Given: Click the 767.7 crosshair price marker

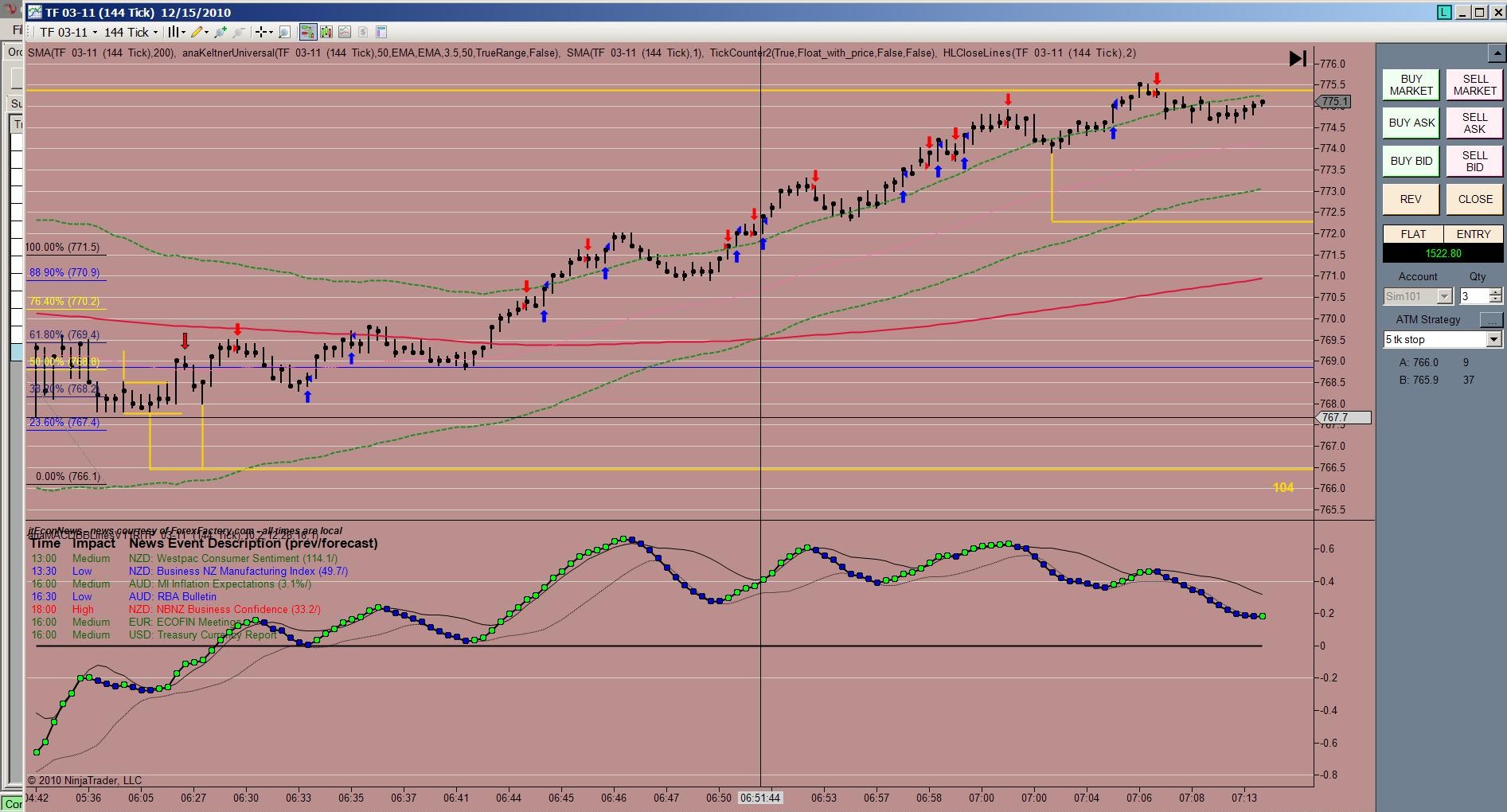Looking at the screenshot, I should 1344,418.
